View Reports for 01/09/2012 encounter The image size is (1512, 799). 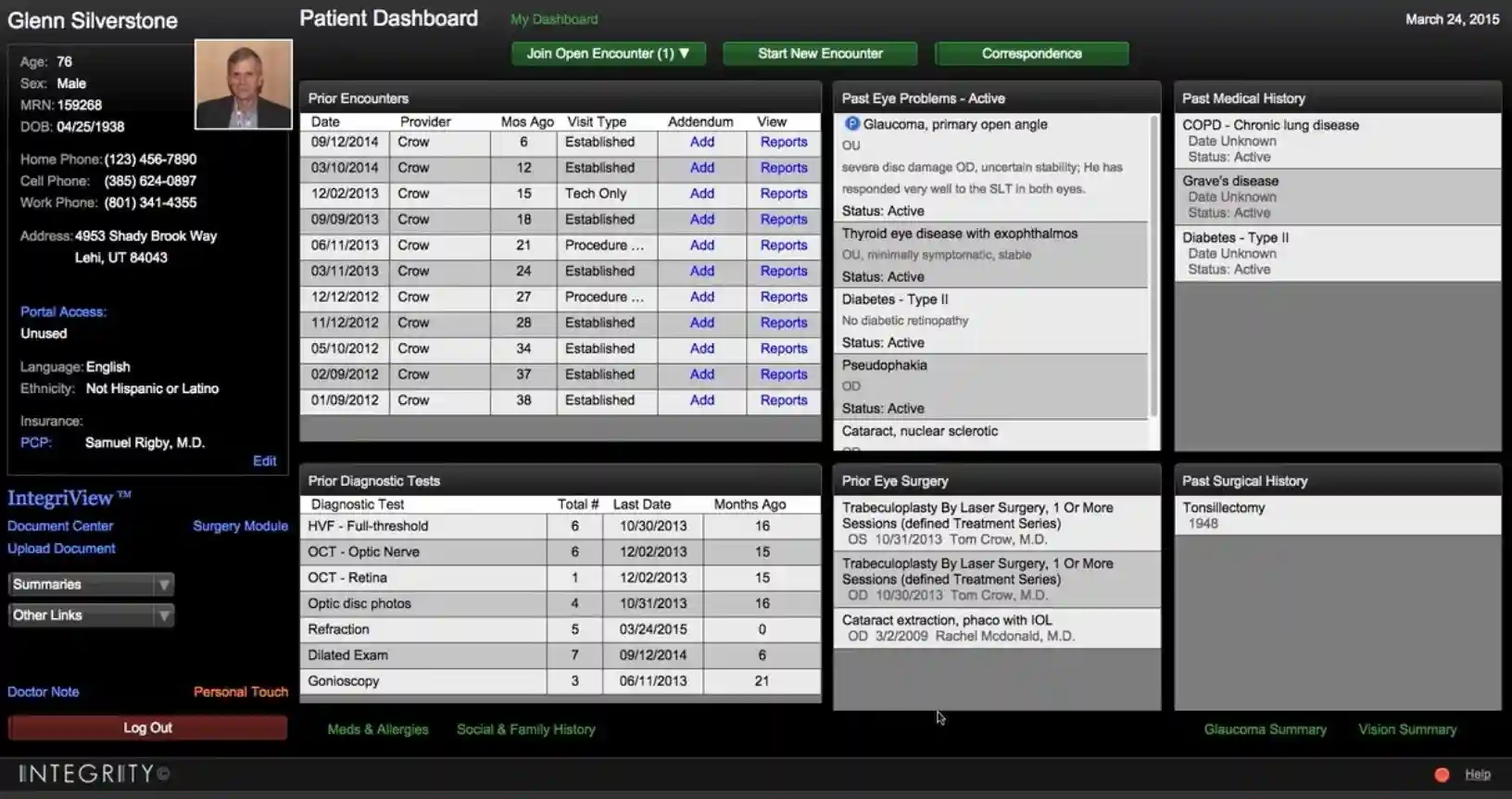click(784, 400)
